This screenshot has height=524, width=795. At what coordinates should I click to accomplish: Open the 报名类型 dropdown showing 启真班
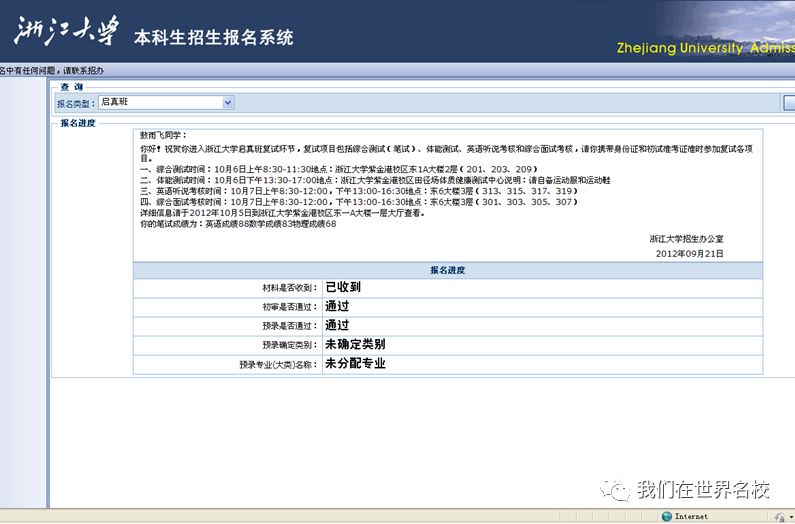point(166,102)
